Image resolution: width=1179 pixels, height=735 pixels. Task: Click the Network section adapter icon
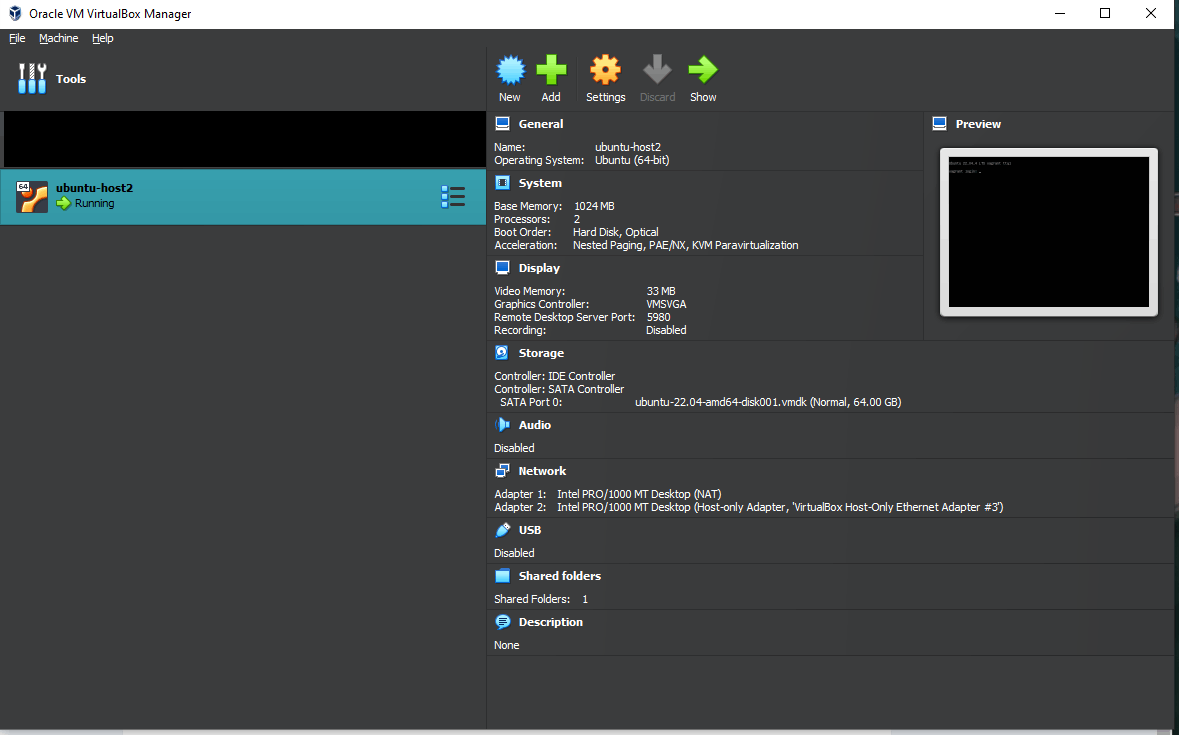point(502,471)
